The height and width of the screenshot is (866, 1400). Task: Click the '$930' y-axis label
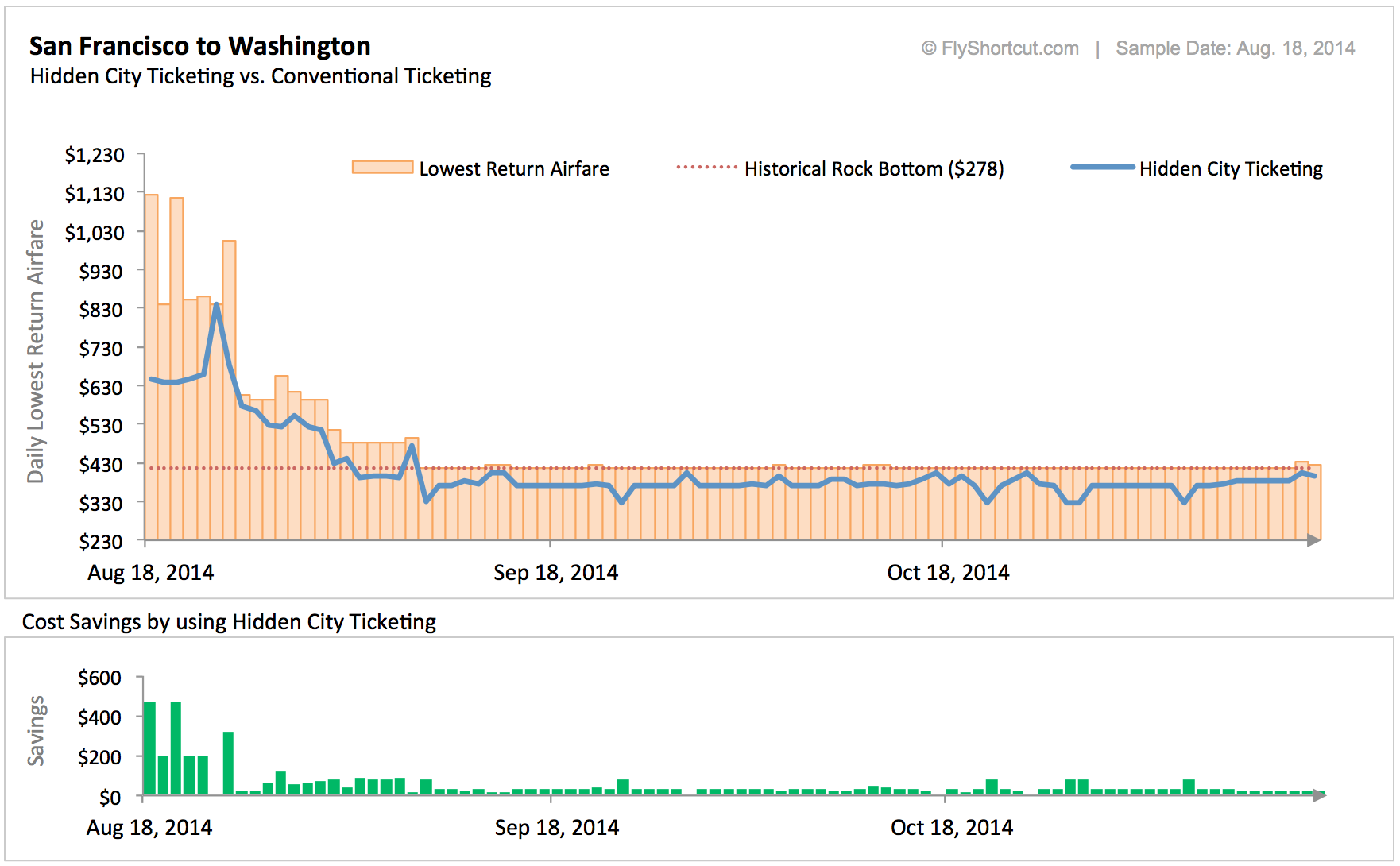(101, 272)
